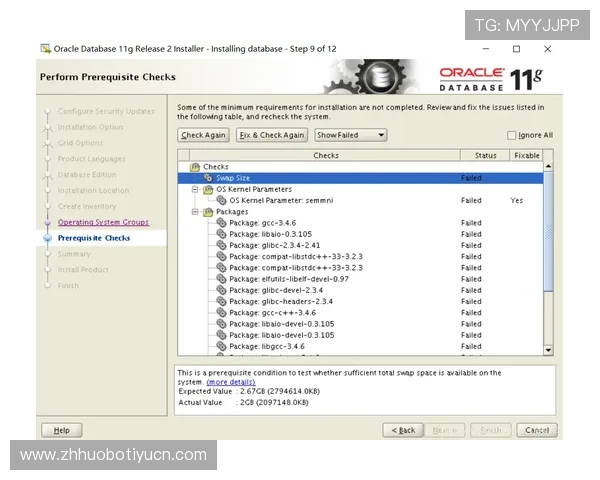Select OS Kernel Parameter: semmni text
This screenshot has width=600, height=480.
pos(281,200)
